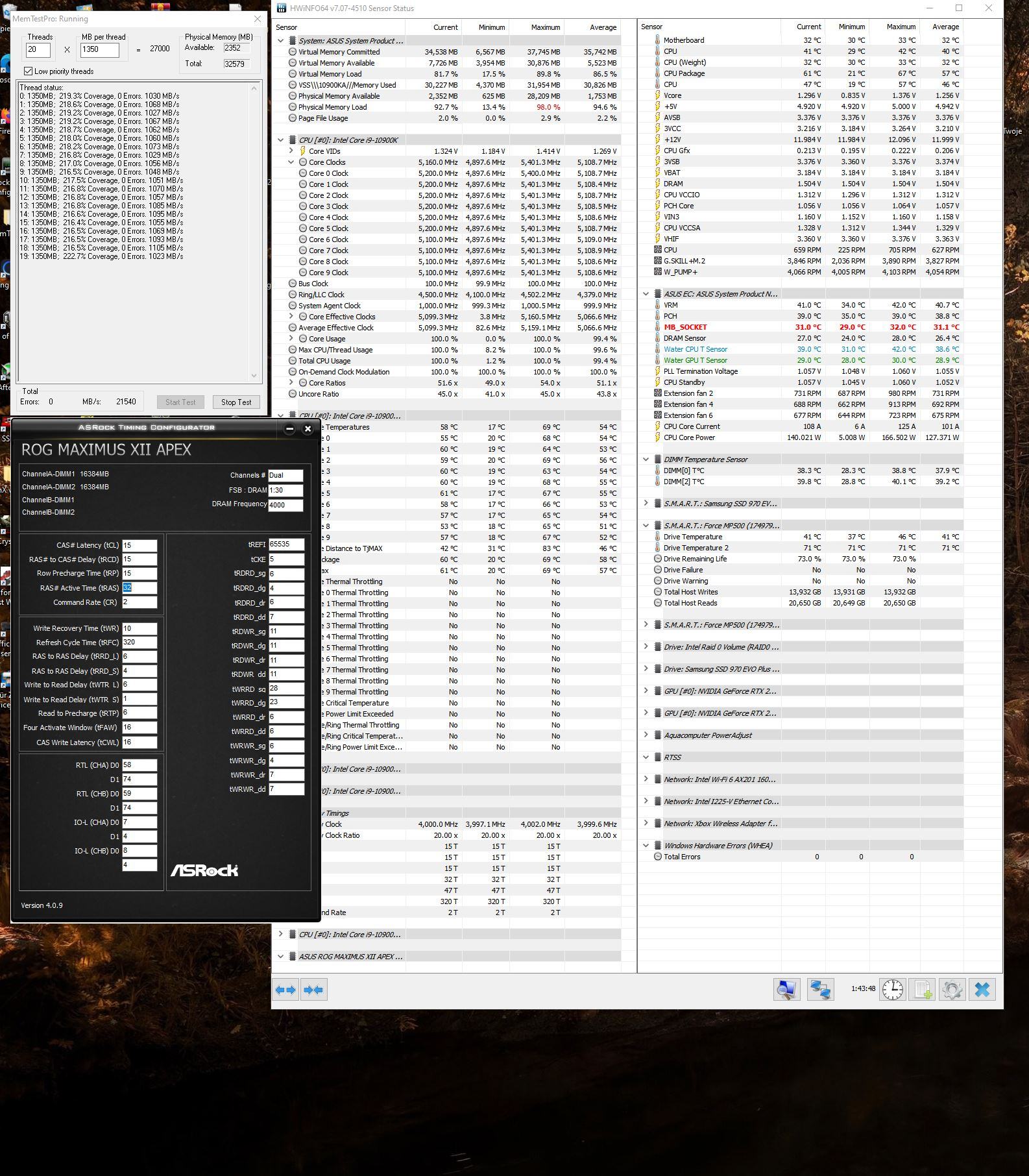Screen dimensions: 1029x1176
Task: Click the Physical Memory Load row icon
Action: point(293,107)
